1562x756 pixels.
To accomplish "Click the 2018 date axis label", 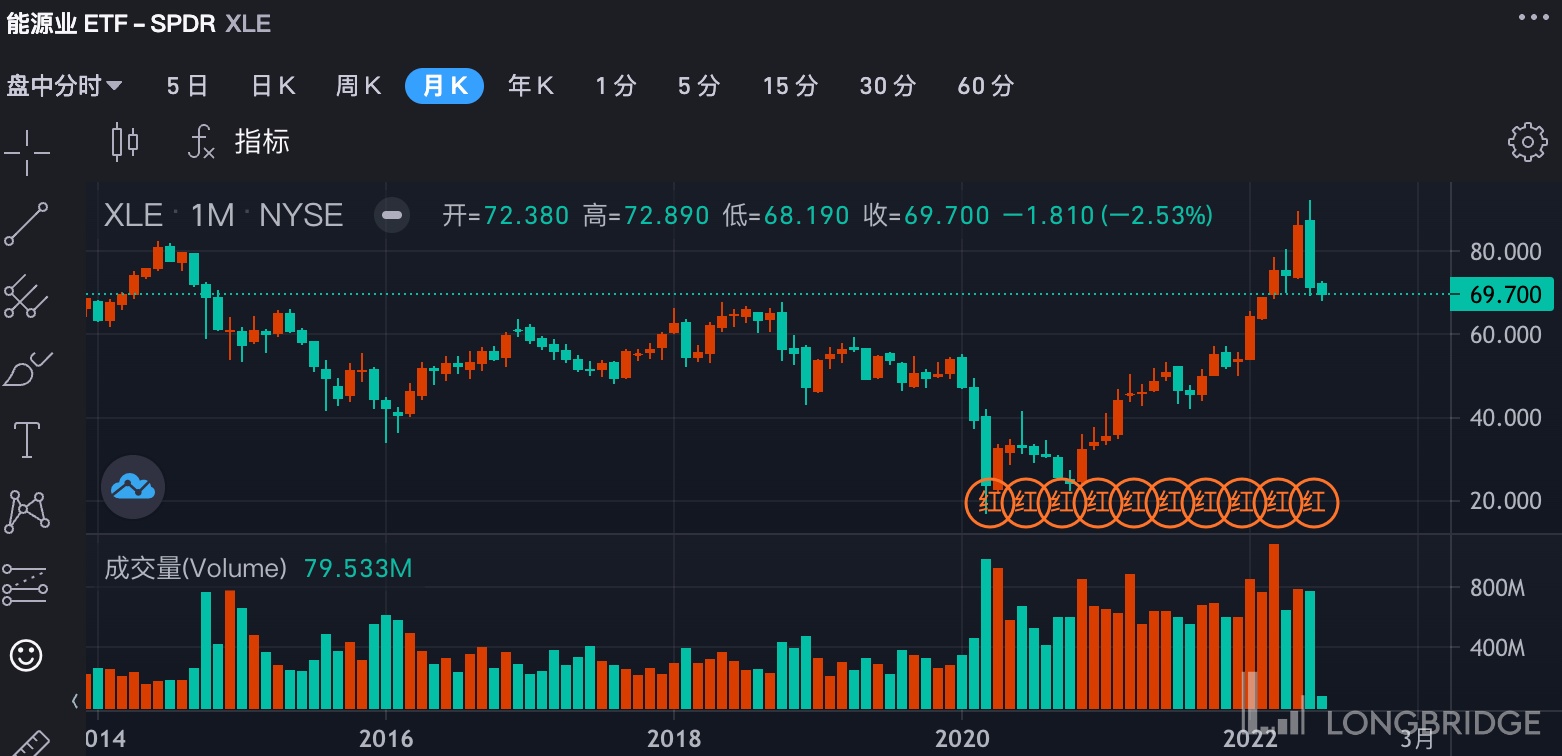I will click(x=673, y=739).
